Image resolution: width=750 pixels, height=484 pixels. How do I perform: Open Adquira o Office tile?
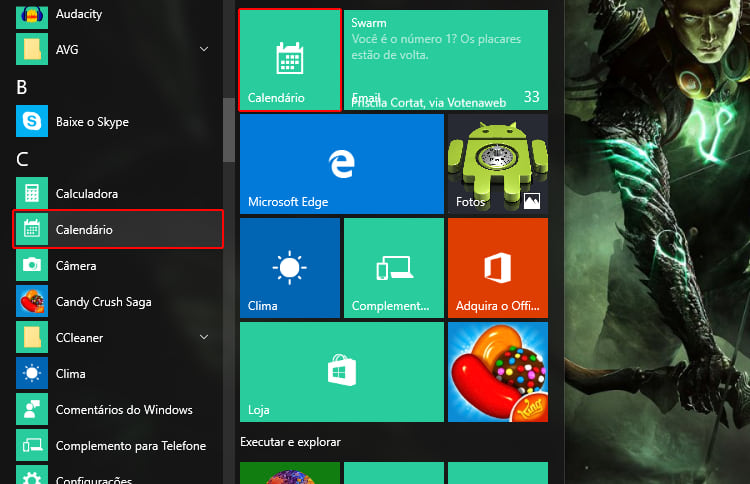pyautogui.click(x=498, y=268)
